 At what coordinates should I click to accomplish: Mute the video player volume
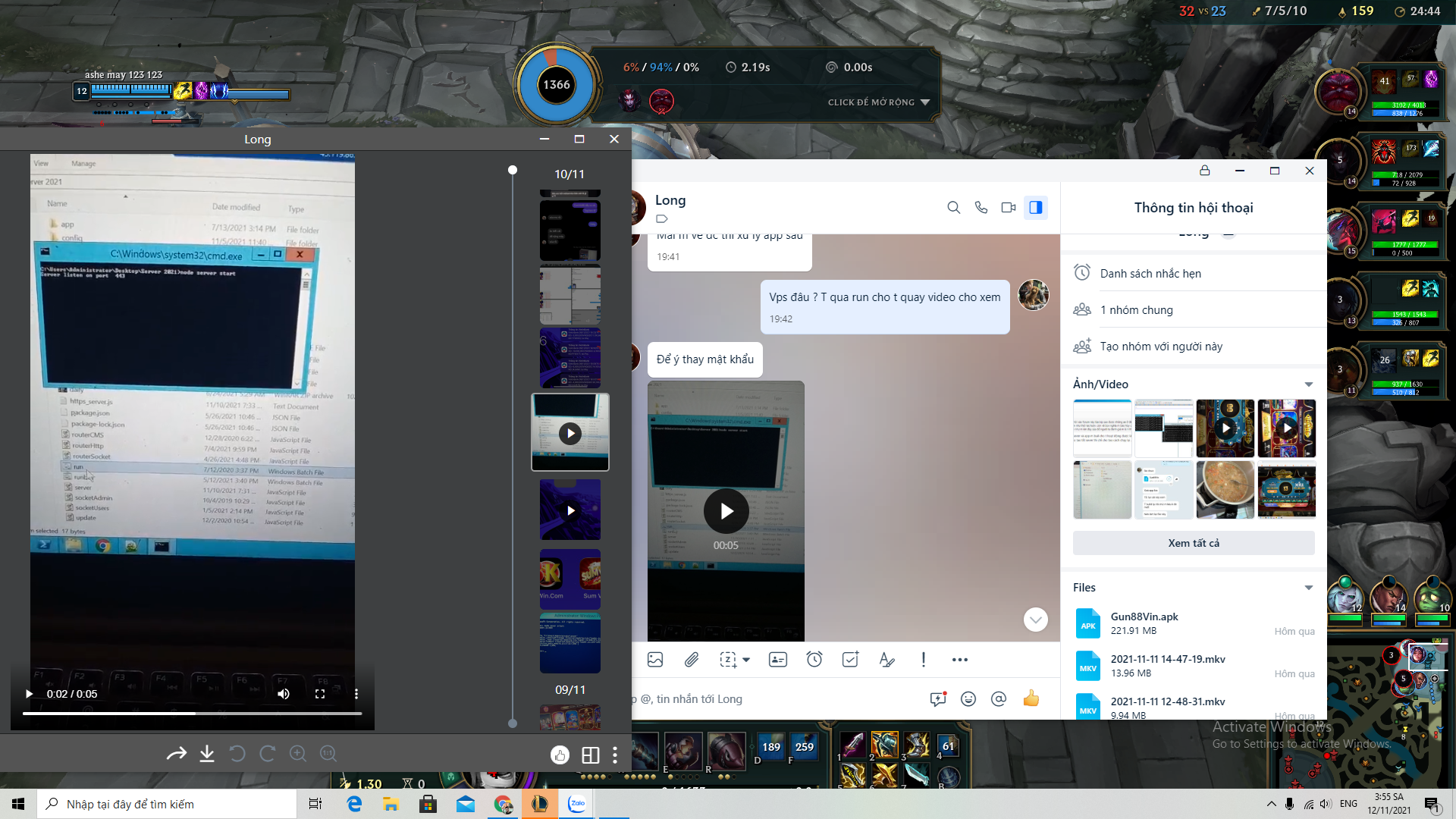click(284, 694)
